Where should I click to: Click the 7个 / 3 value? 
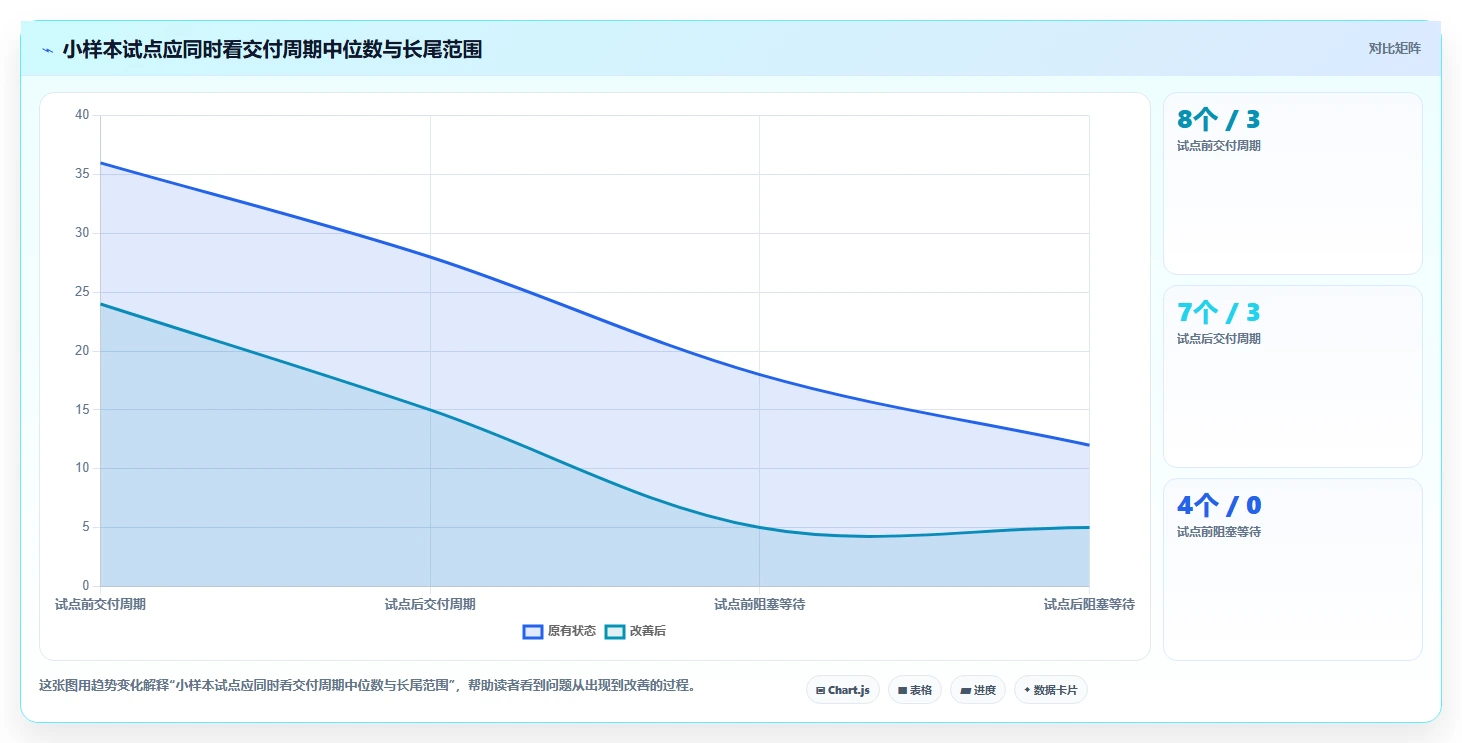(1219, 313)
